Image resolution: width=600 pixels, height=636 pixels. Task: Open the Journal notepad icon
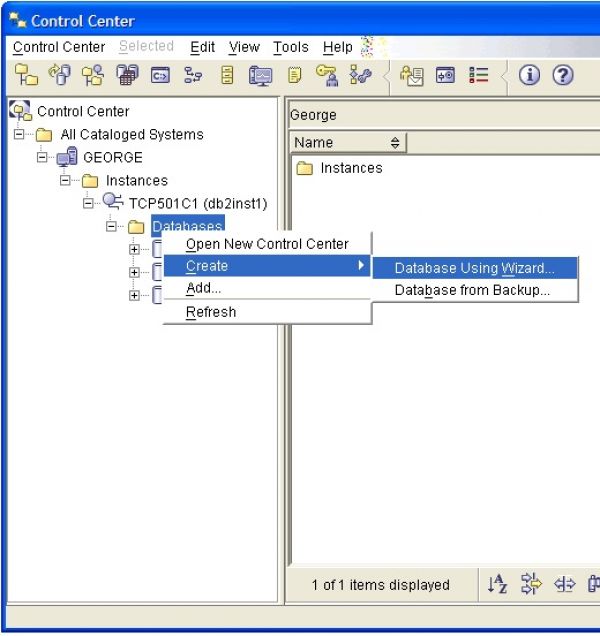[294, 75]
